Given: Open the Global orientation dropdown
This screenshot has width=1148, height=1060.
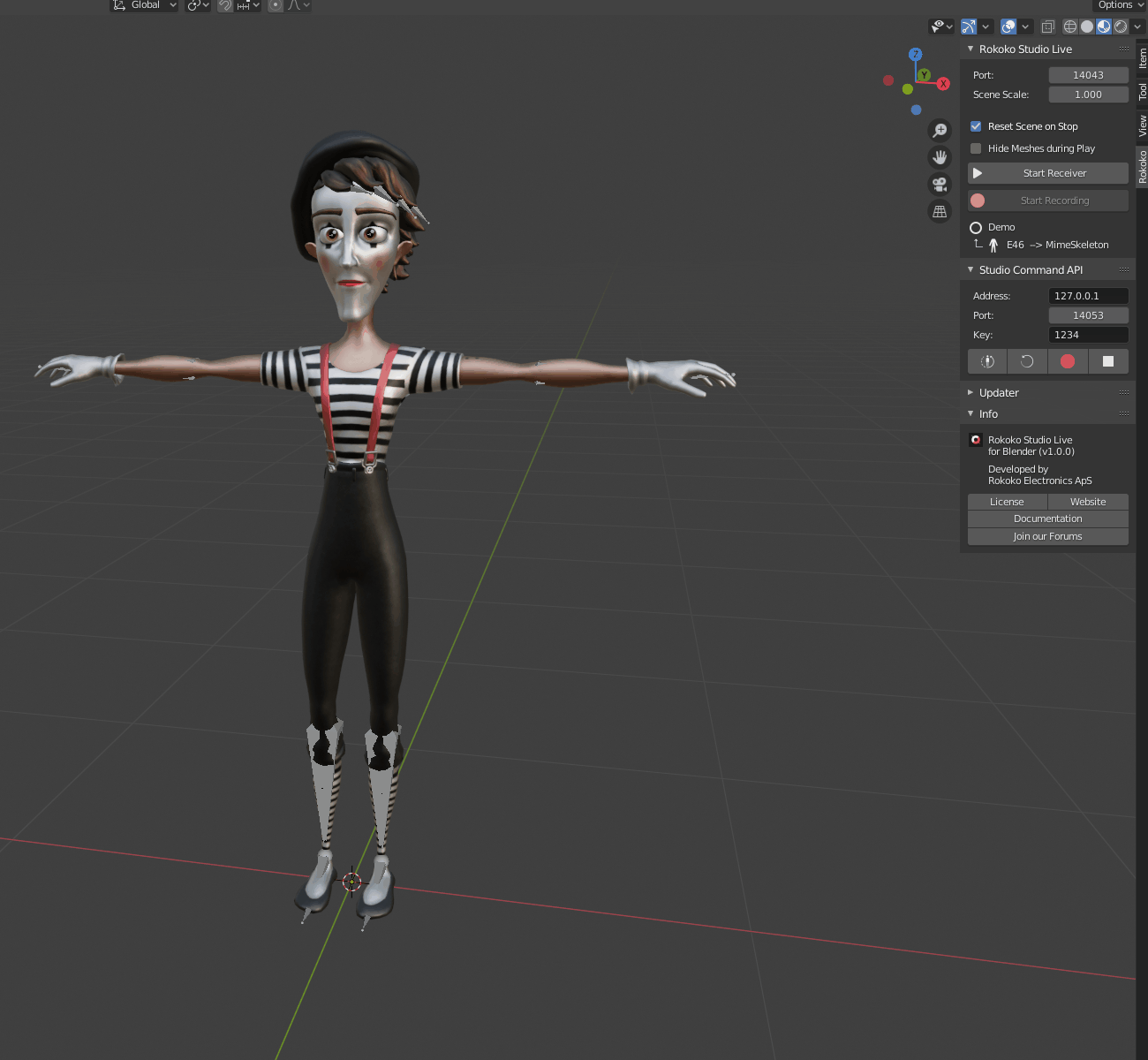Looking at the screenshot, I should coord(145,5).
